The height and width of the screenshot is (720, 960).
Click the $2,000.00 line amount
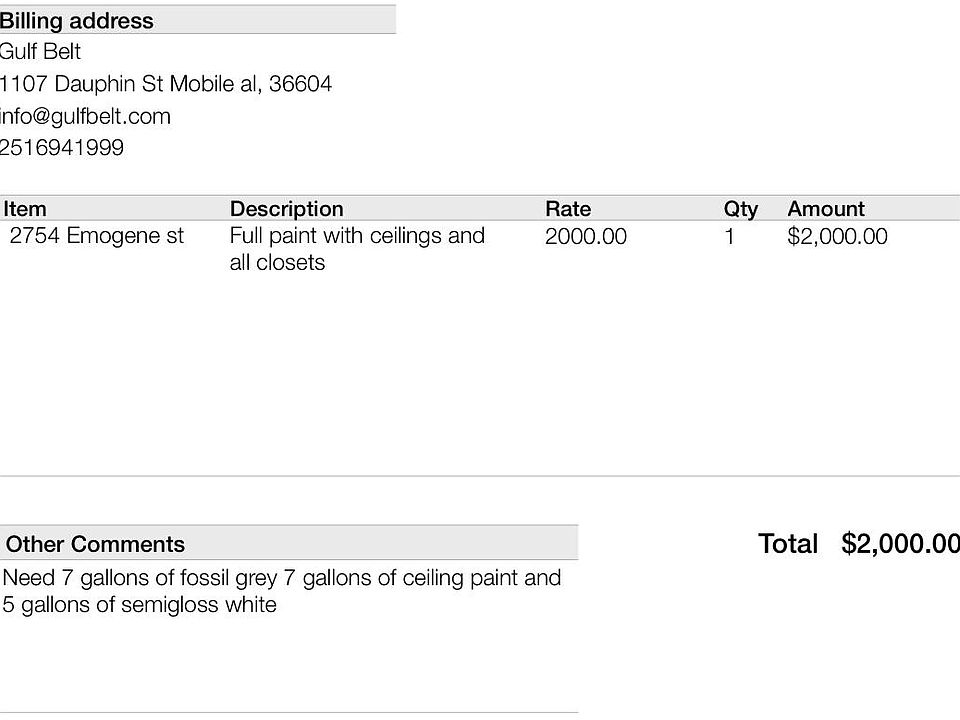pos(838,236)
